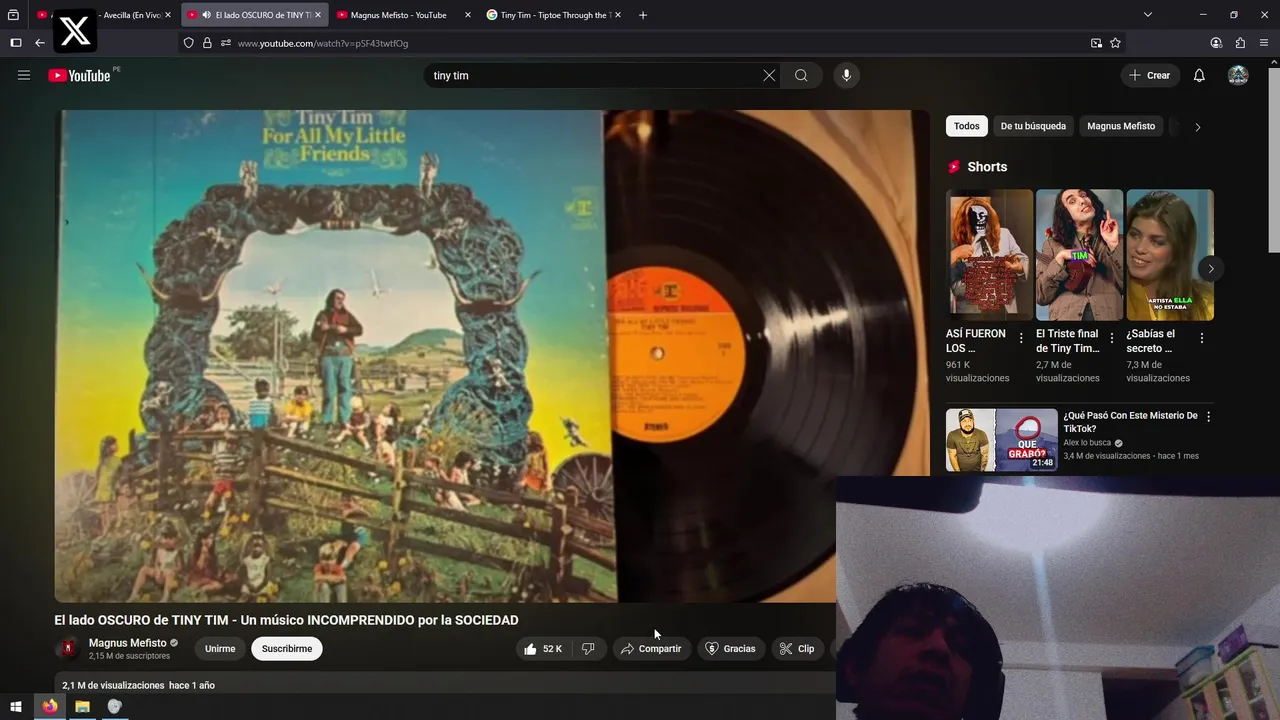The height and width of the screenshot is (720, 1280).
Task: Join the channel with Unirme
Action: pos(220,649)
